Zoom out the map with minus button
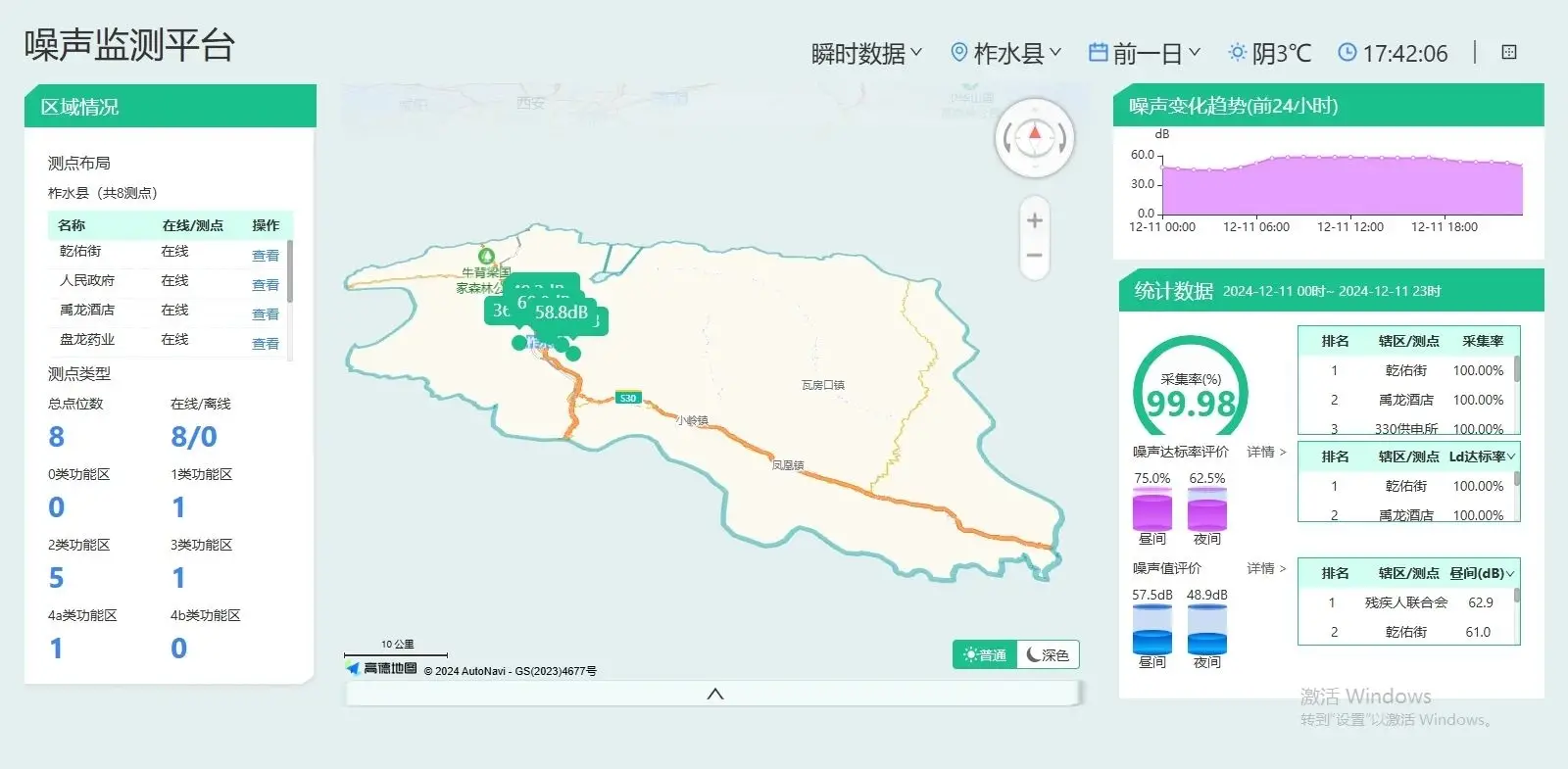 tap(1034, 256)
